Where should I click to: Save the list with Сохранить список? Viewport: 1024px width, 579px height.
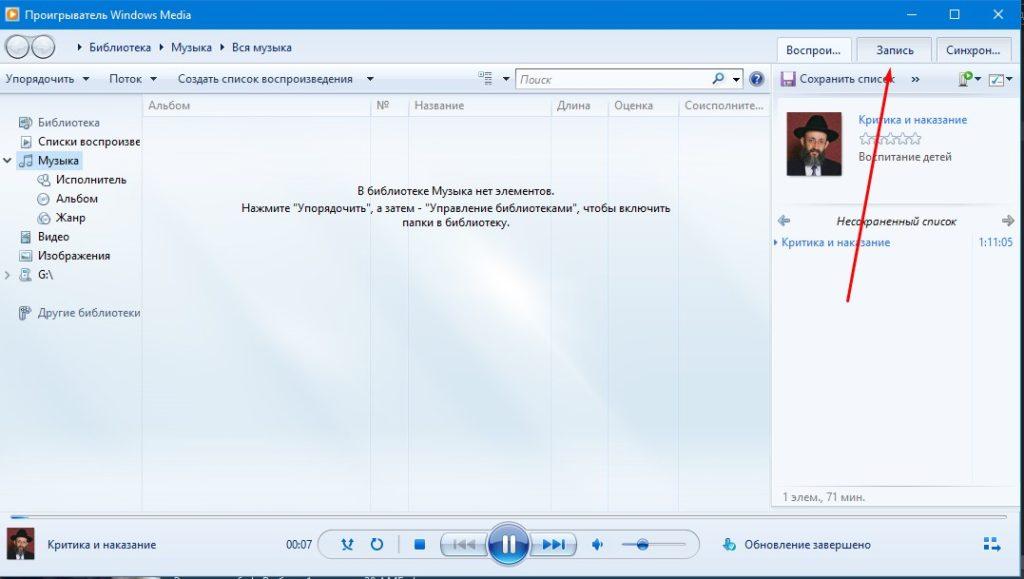pos(837,79)
